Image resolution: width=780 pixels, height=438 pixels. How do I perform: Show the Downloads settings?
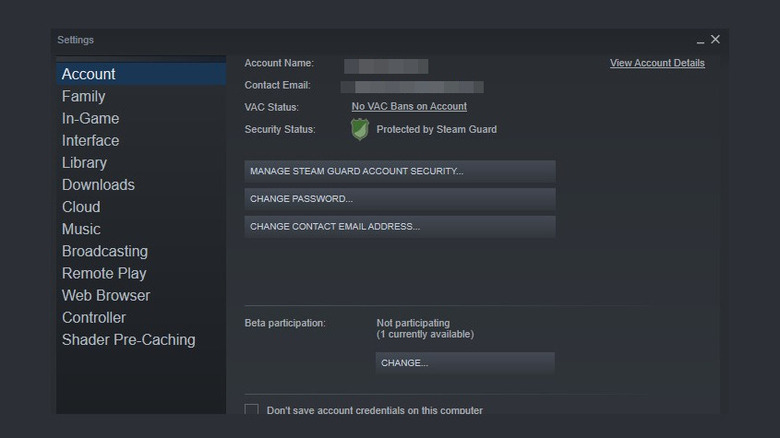pos(98,185)
